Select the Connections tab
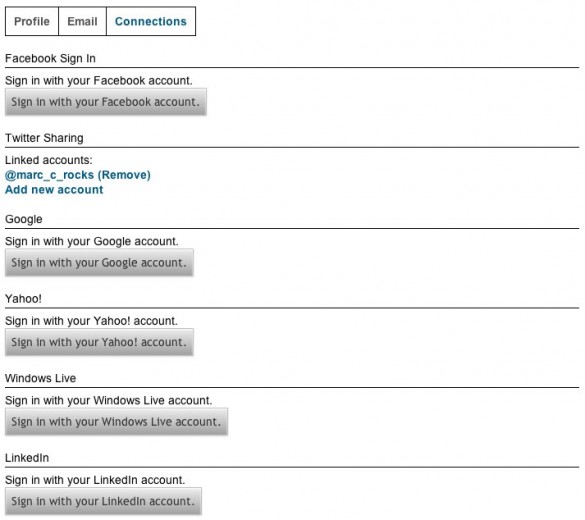Image resolution: width=585 pixels, height=520 pixels. (151, 21)
